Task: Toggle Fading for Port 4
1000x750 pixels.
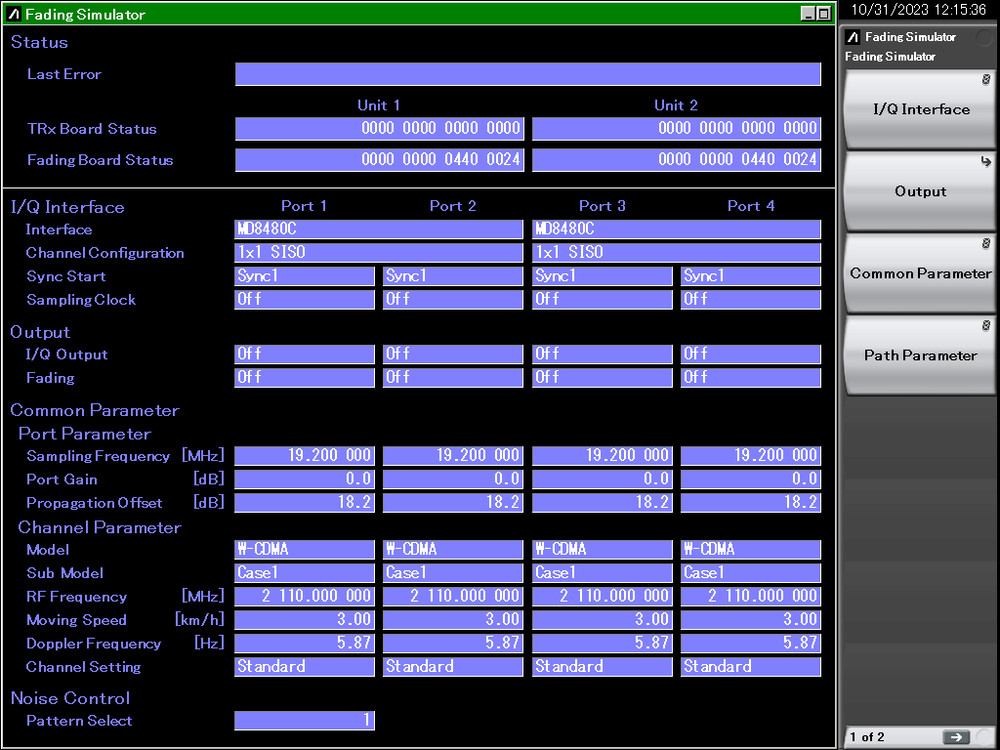Action: point(751,378)
